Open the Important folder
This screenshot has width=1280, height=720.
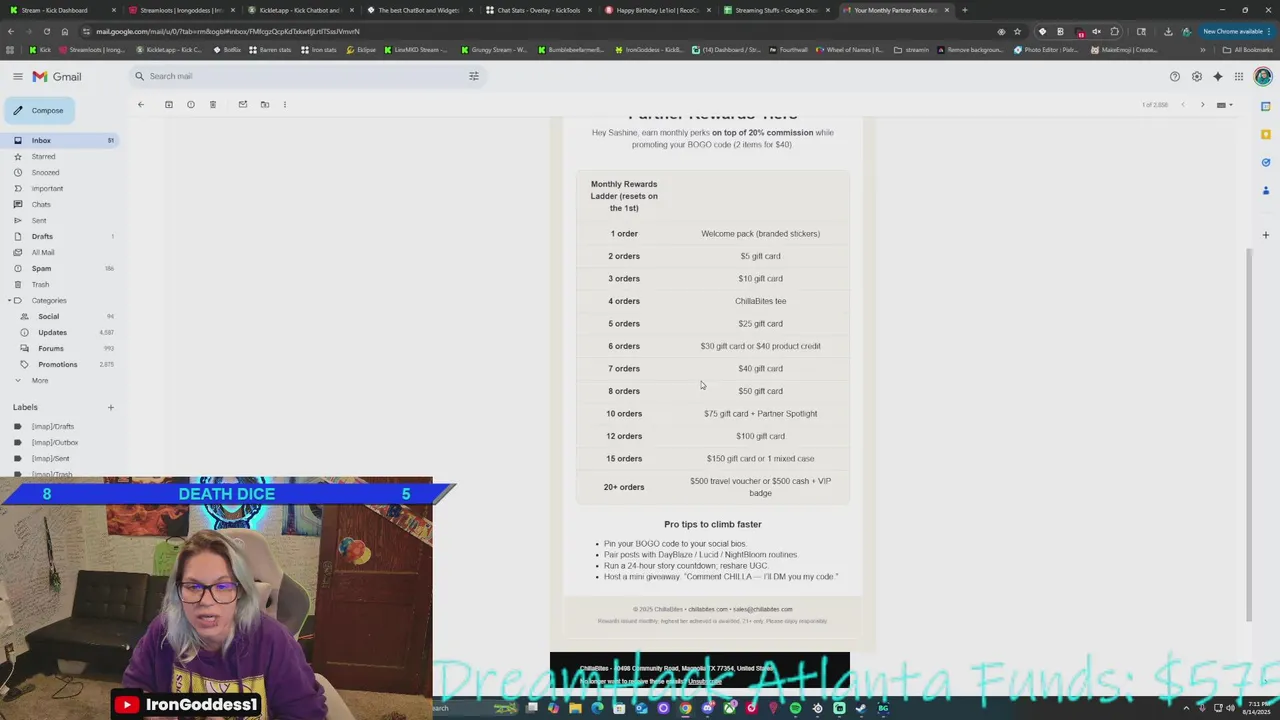59,188
